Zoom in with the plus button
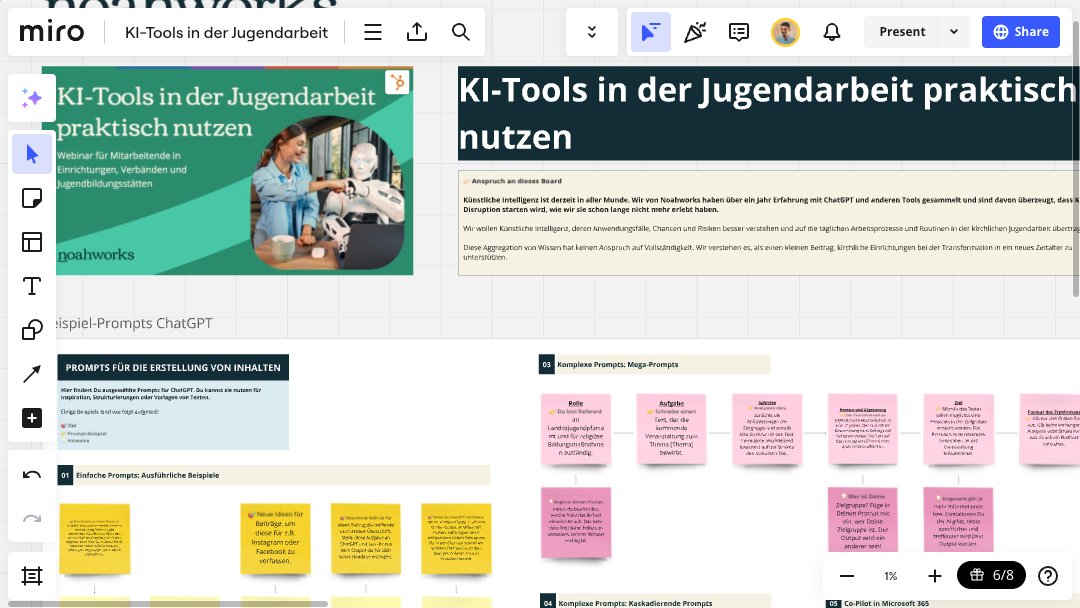This screenshot has width=1080, height=608. pos(935,576)
